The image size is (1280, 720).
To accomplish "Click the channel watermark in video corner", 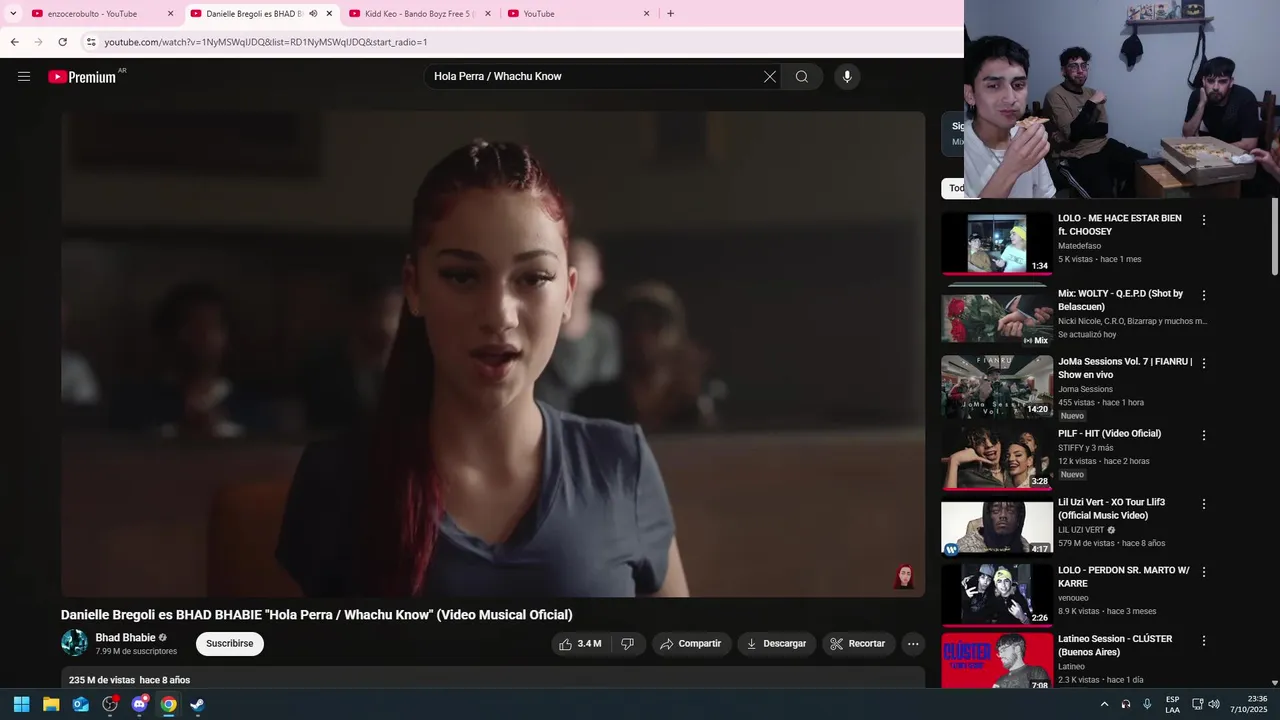I will (904, 576).
